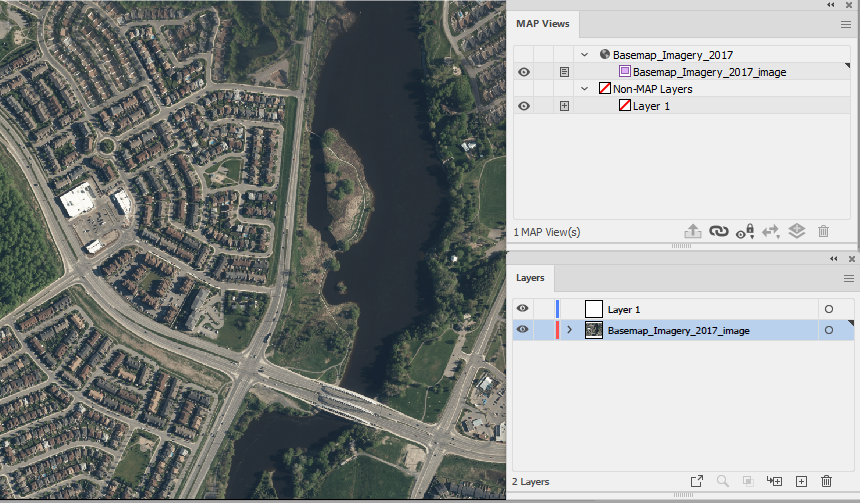Image resolution: width=860 pixels, height=503 pixels.
Task: Click the export layers icon in Layers panel
Action: pyautogui.click(x=697, y=481)
